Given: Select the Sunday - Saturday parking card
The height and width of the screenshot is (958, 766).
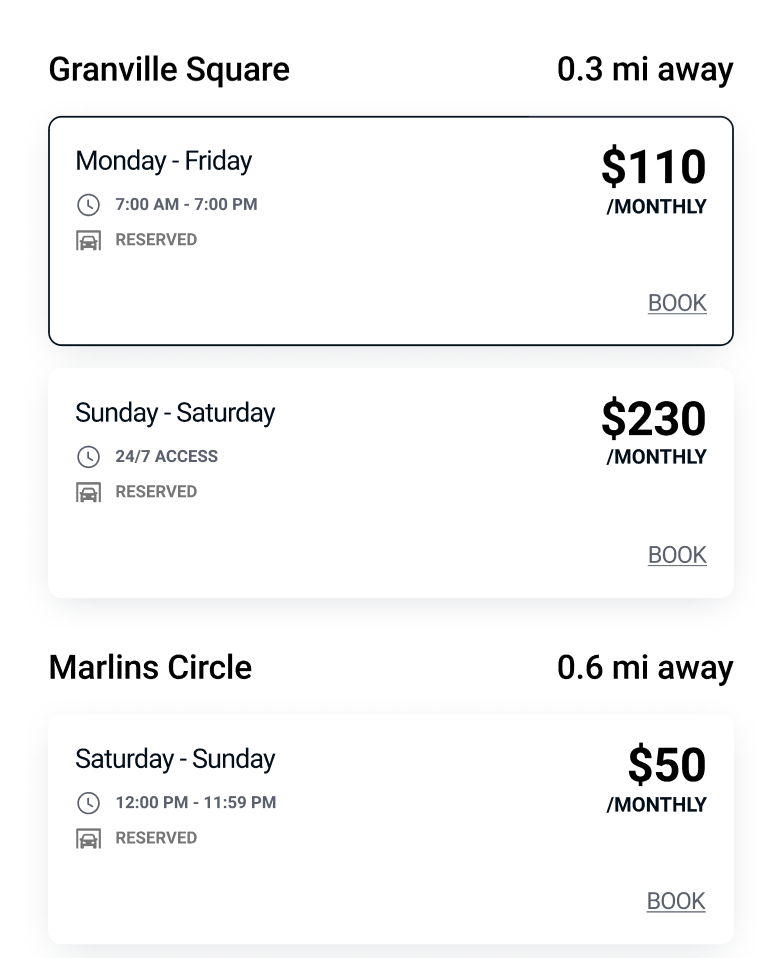Looking at the screenshot, I should click(391, 483).
